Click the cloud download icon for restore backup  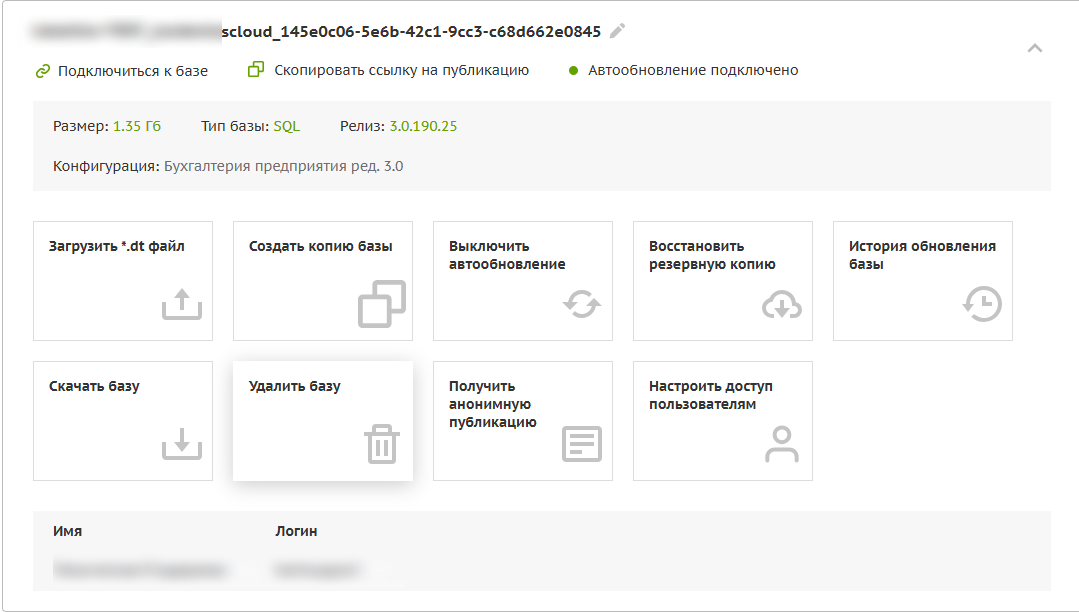click(x=782, y=304)
